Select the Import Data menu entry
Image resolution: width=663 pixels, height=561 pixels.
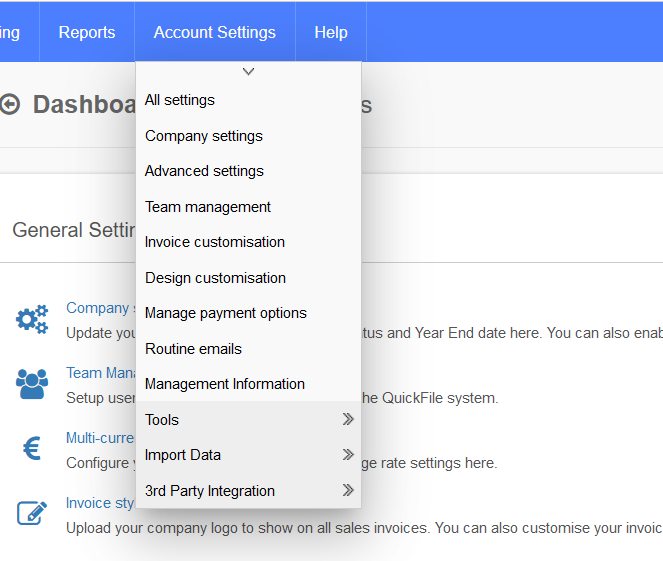[x=248, y=455]
